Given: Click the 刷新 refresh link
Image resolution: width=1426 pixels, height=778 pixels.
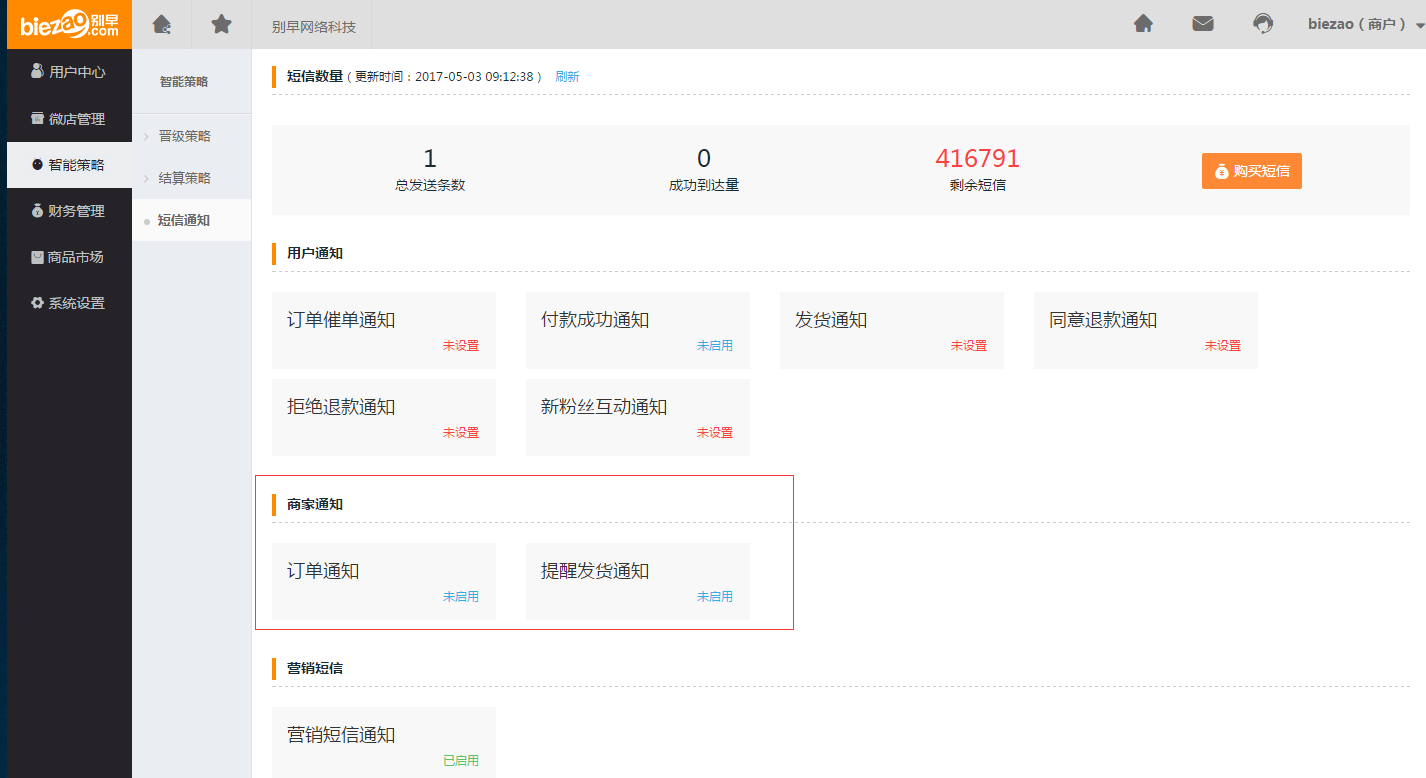Looking at the screenshot, I should (567, 77).
